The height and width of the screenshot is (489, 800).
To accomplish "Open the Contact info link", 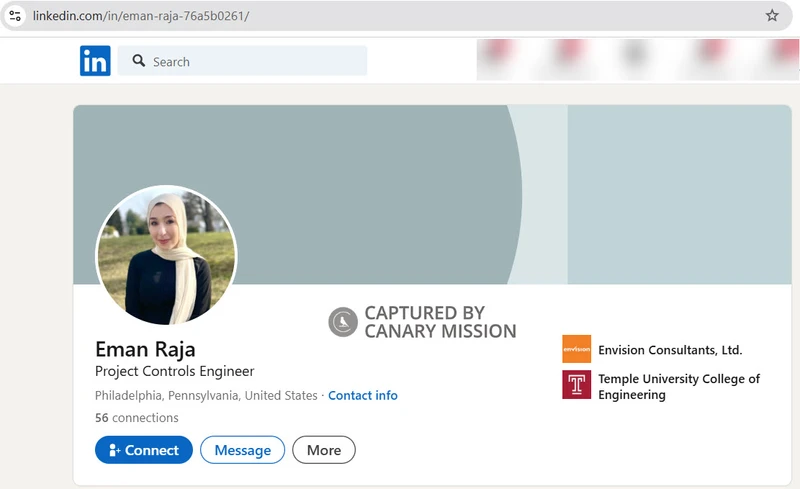I will point(363,396).
